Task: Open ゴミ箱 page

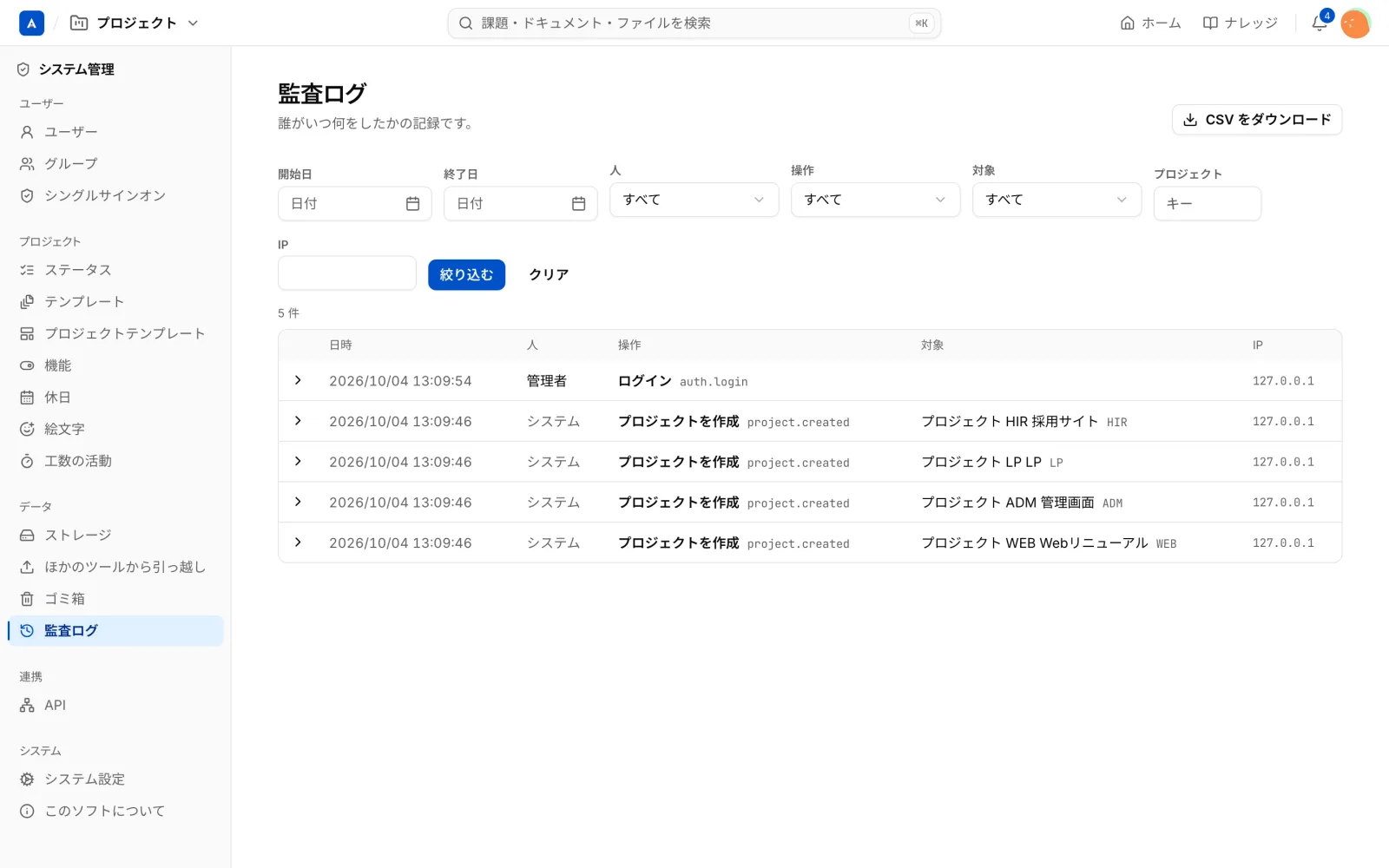Action: tap(115, 599)
